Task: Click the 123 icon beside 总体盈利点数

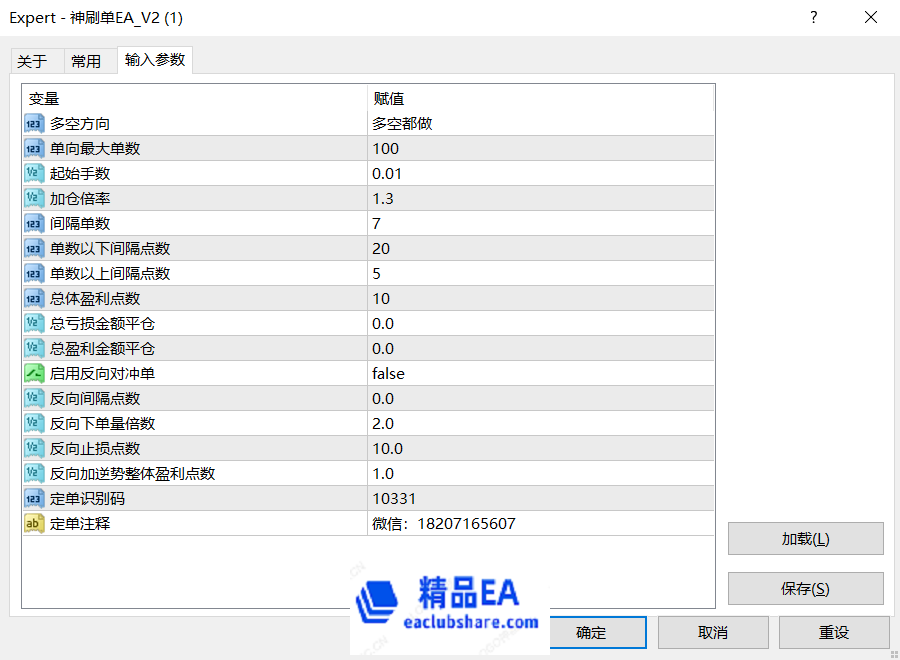Action: [33, 298]
